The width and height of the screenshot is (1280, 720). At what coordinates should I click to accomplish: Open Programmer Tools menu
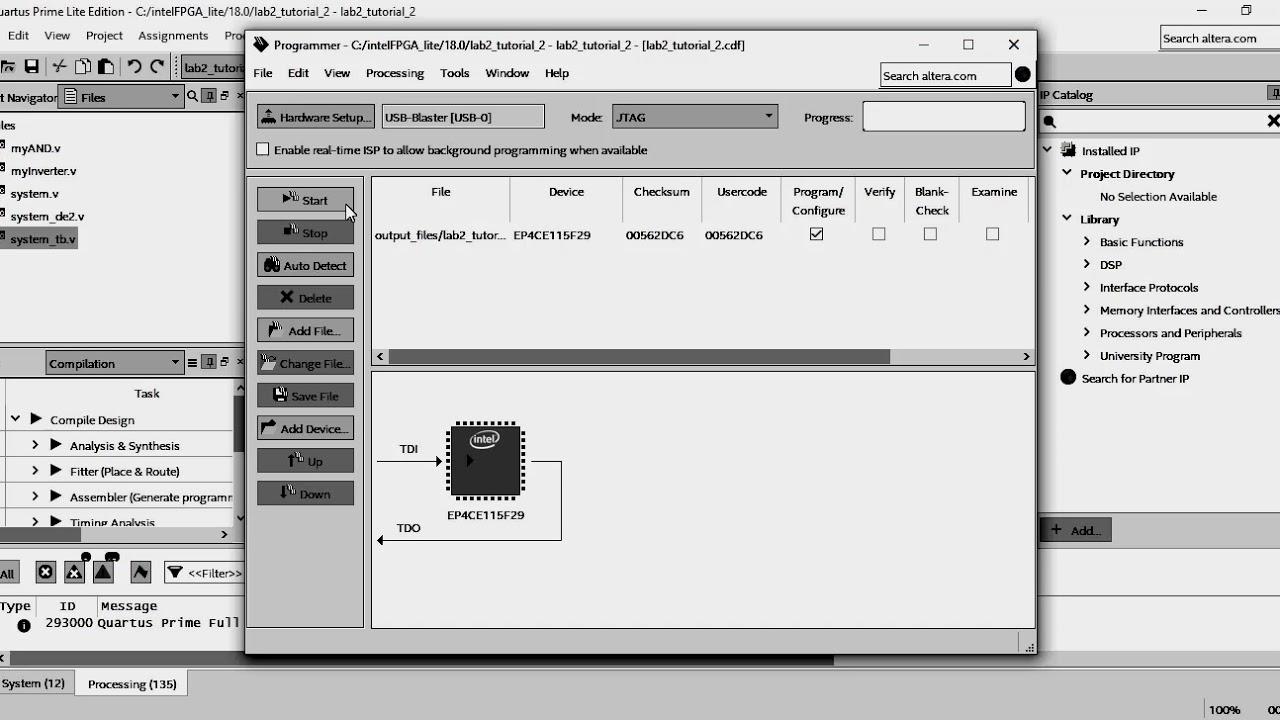(455, 73)
